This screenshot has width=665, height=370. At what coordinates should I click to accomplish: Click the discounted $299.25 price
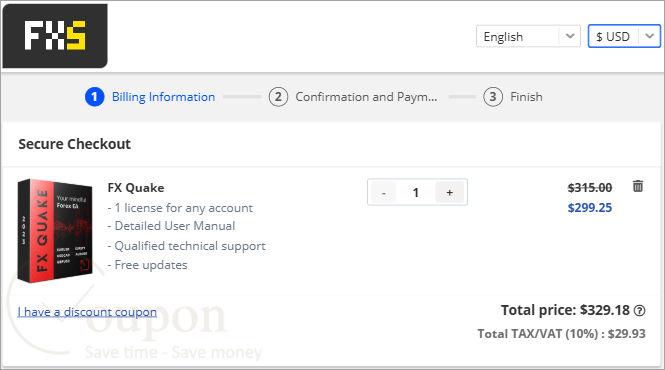tap(590, 208)
